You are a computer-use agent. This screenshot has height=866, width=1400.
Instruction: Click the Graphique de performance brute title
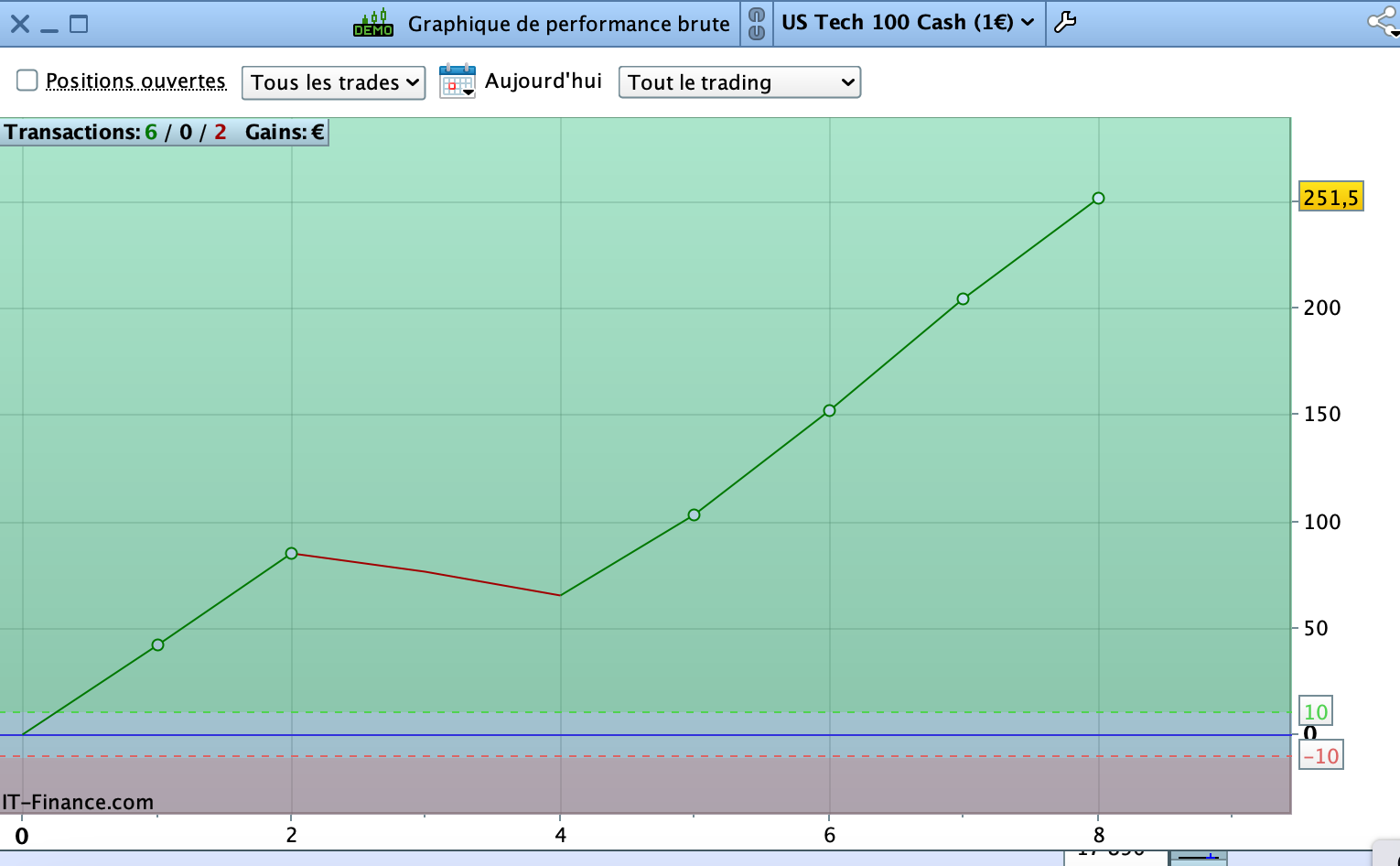tap(569, 24)
